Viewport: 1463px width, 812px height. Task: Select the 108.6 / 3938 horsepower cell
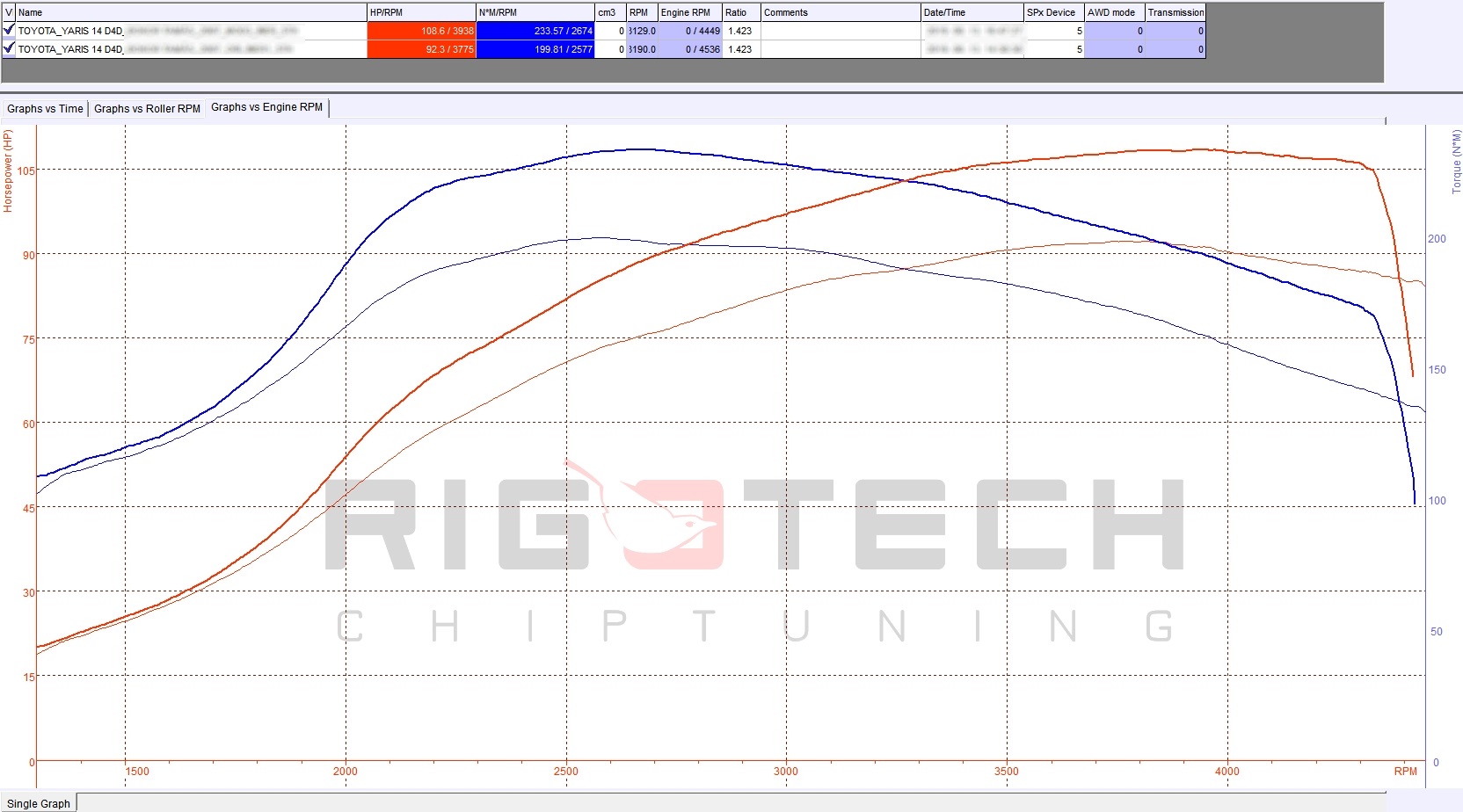(421, 31)
